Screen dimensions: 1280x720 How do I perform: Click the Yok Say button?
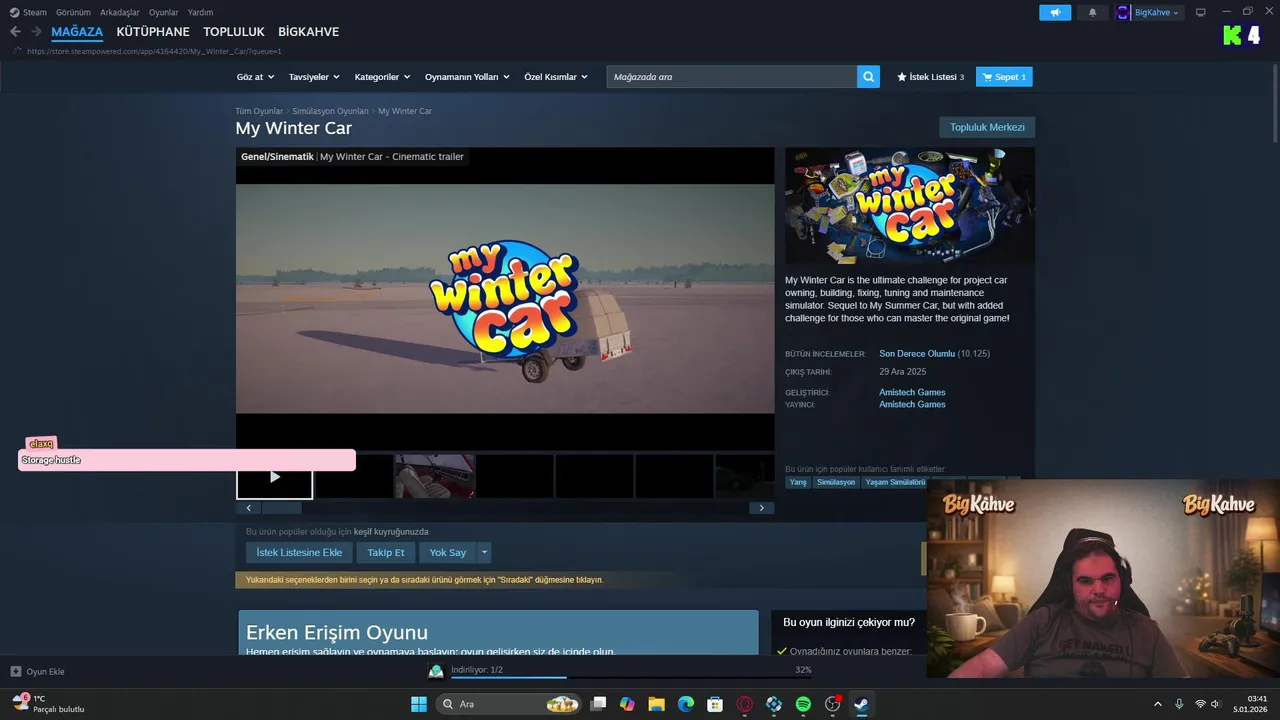pyautogui.click(x=448, y=552)
